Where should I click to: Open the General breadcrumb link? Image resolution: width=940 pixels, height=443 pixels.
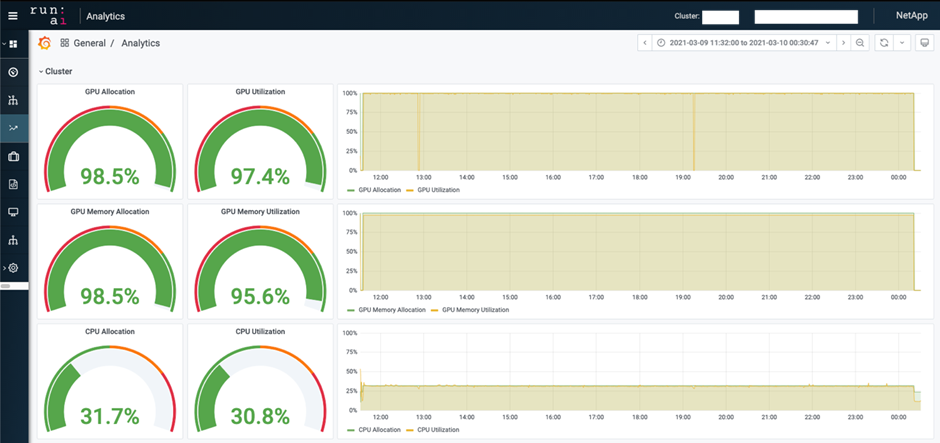coord(89,43)
